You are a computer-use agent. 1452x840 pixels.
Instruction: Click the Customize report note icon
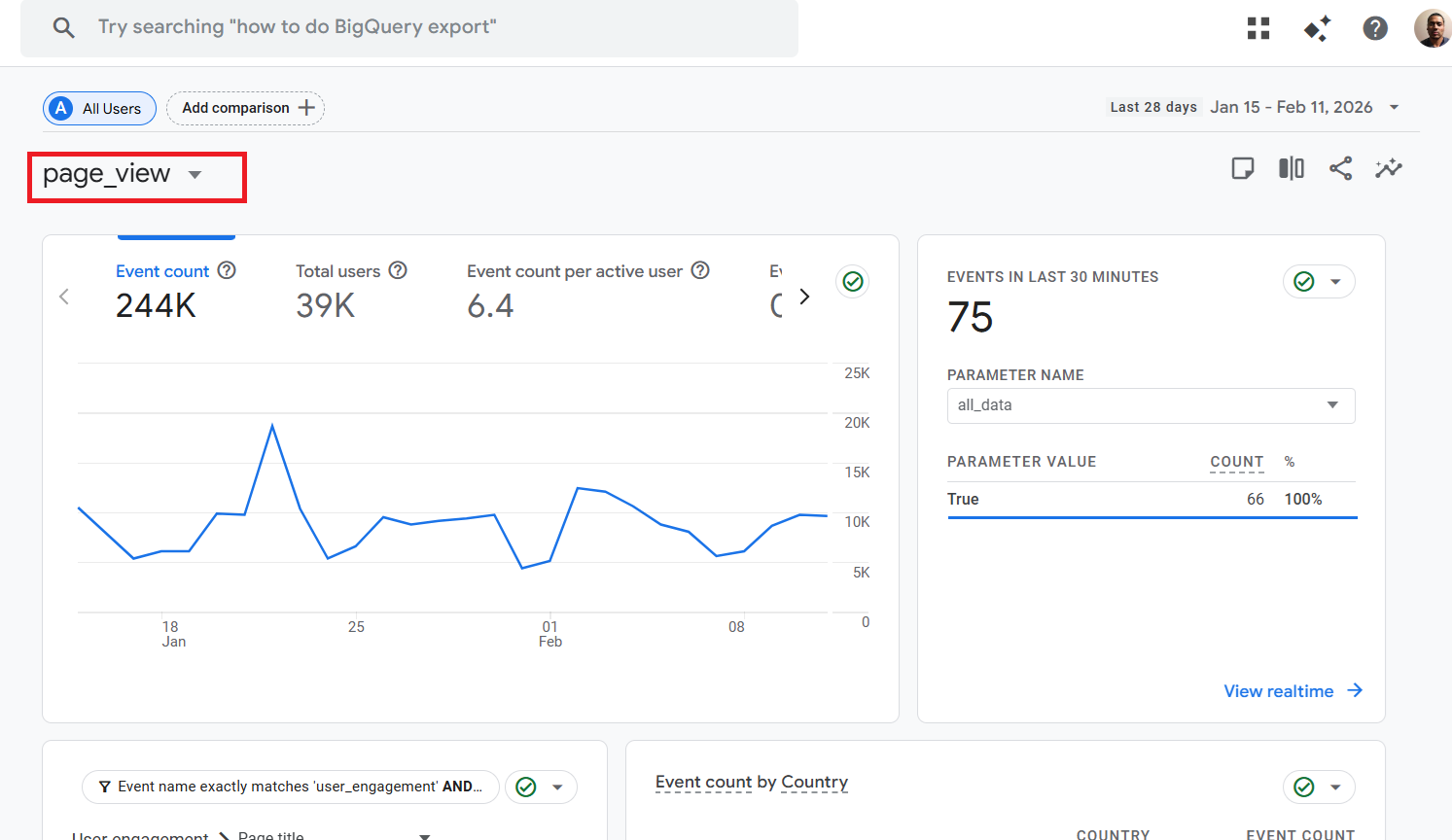[1242, 168]
